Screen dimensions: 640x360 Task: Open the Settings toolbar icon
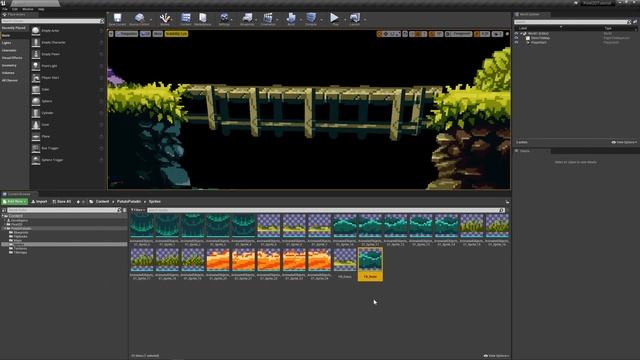tap(224, 19)
